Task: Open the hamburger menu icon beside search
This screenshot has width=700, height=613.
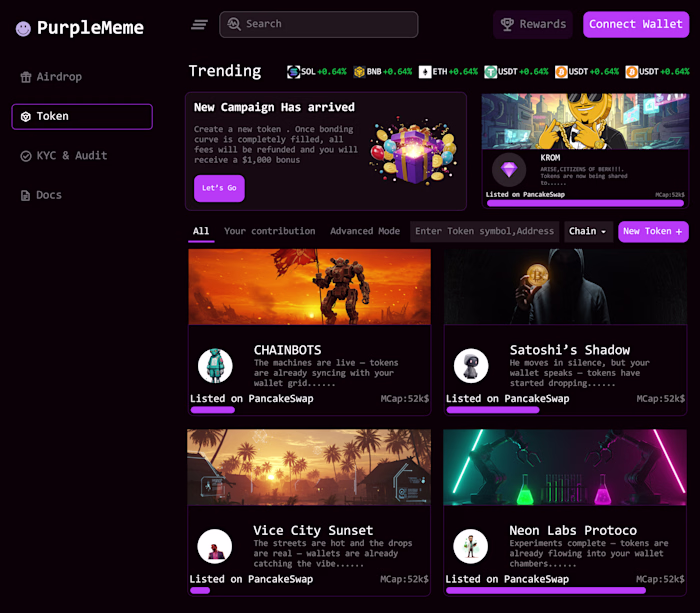Action: (199, 25)
